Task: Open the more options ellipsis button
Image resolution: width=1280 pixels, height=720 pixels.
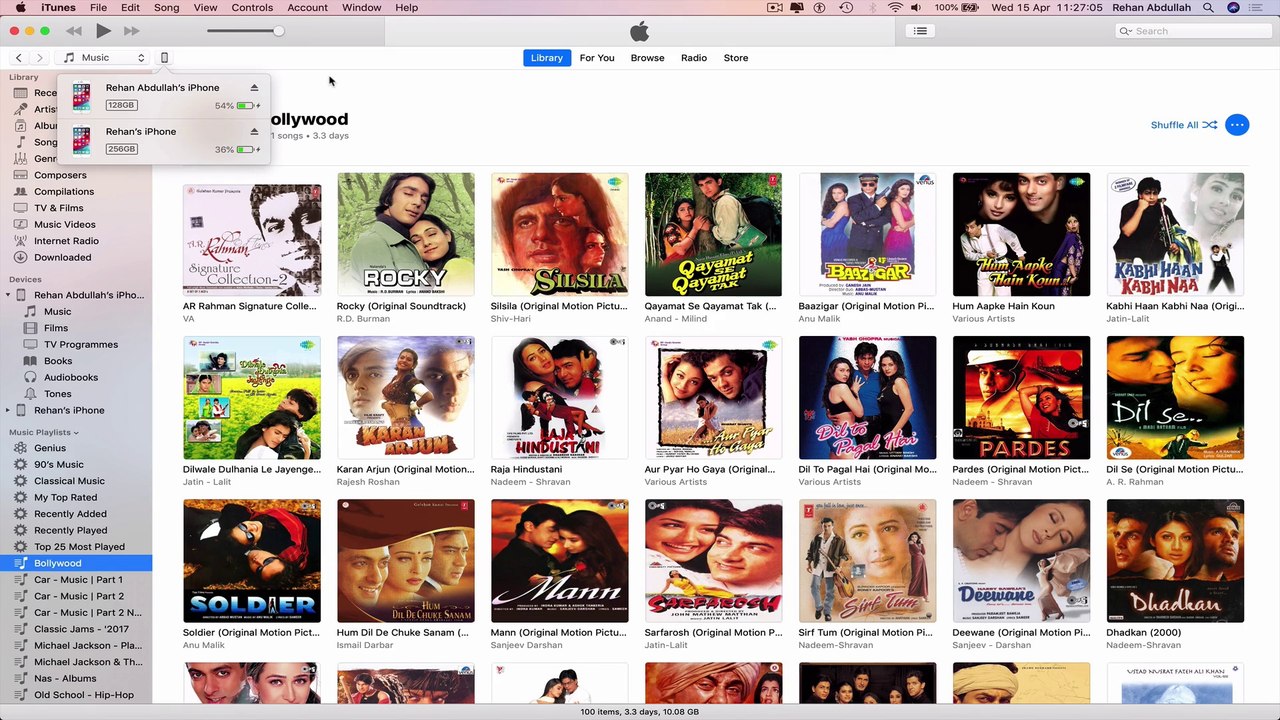Action: coord(1237,125)
